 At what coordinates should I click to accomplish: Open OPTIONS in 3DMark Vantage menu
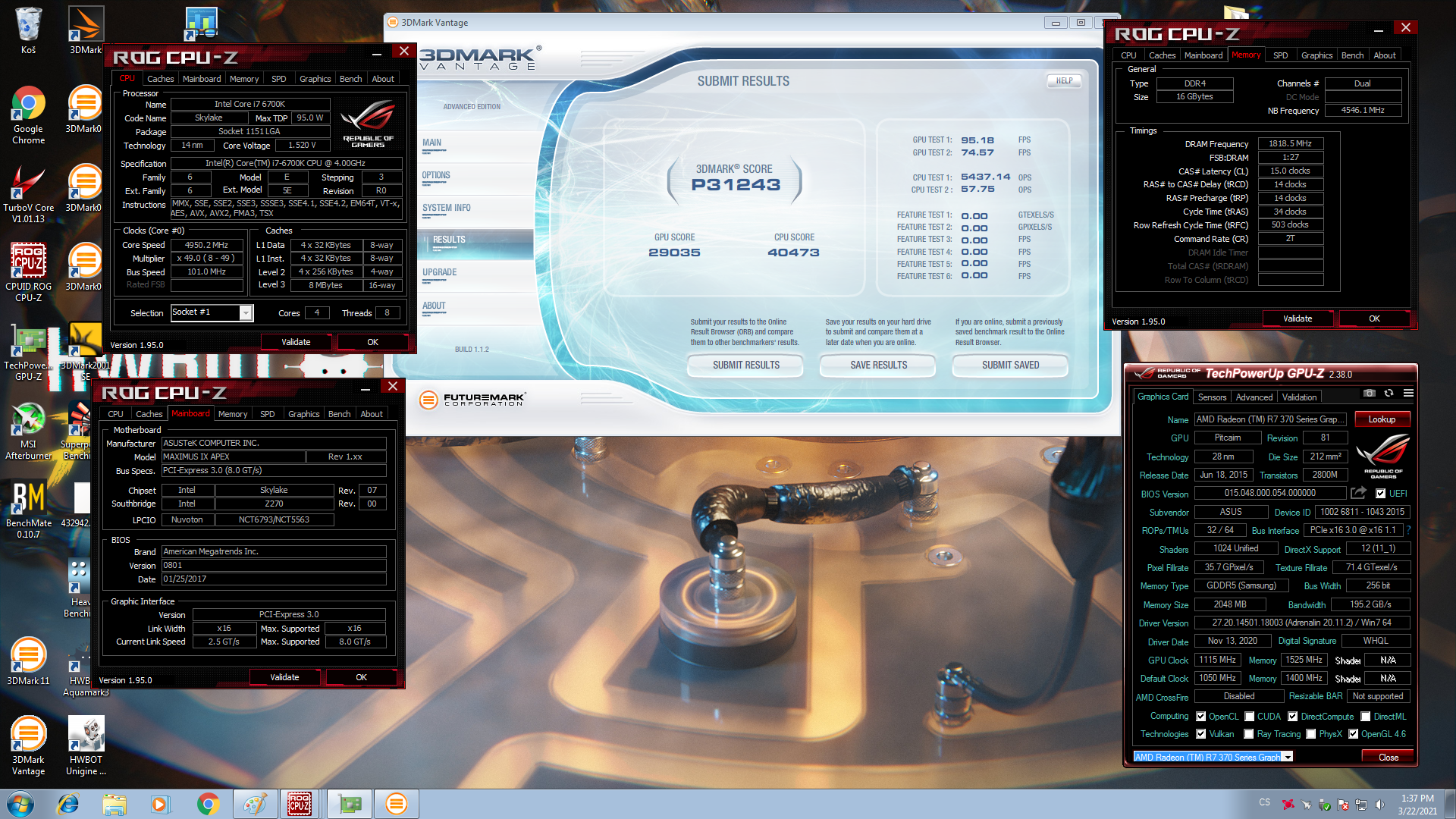pyautogui.click(x=436, y=175)
